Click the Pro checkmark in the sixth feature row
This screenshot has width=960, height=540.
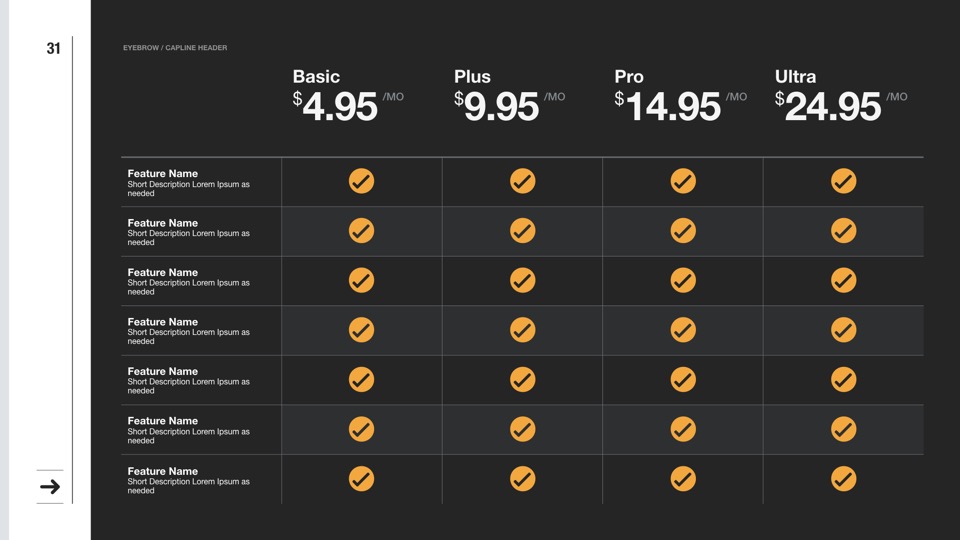click(x=683, y=429)
